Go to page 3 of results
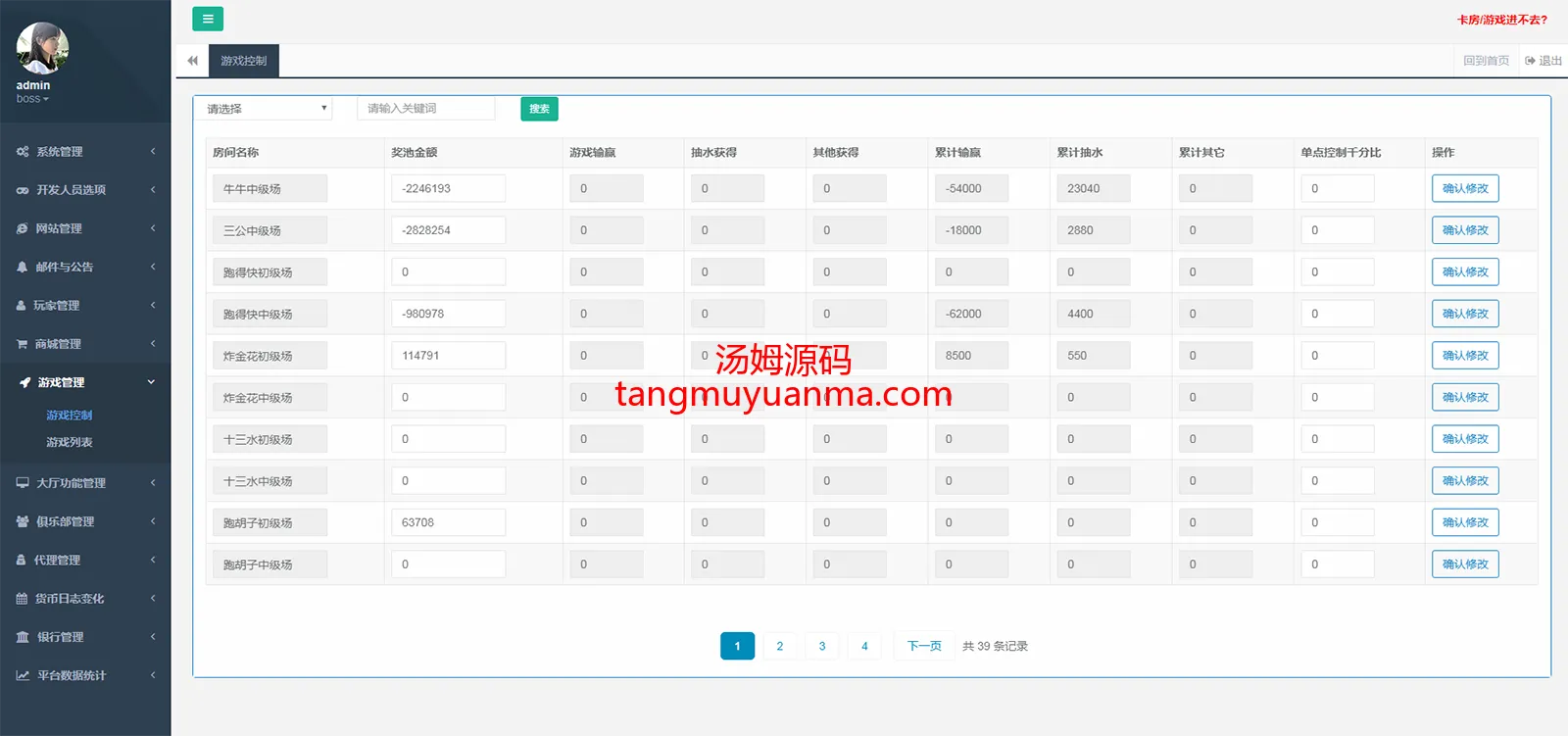This screenshot has width=1568, height=736. [x=821, y=646]
